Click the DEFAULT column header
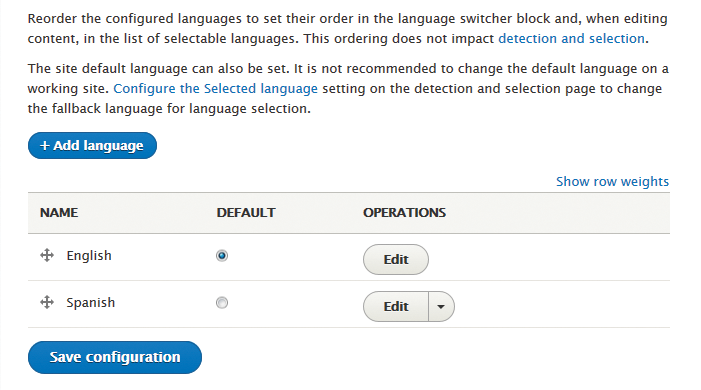Viewport: 701px width, 390px height. click(246, 212)
